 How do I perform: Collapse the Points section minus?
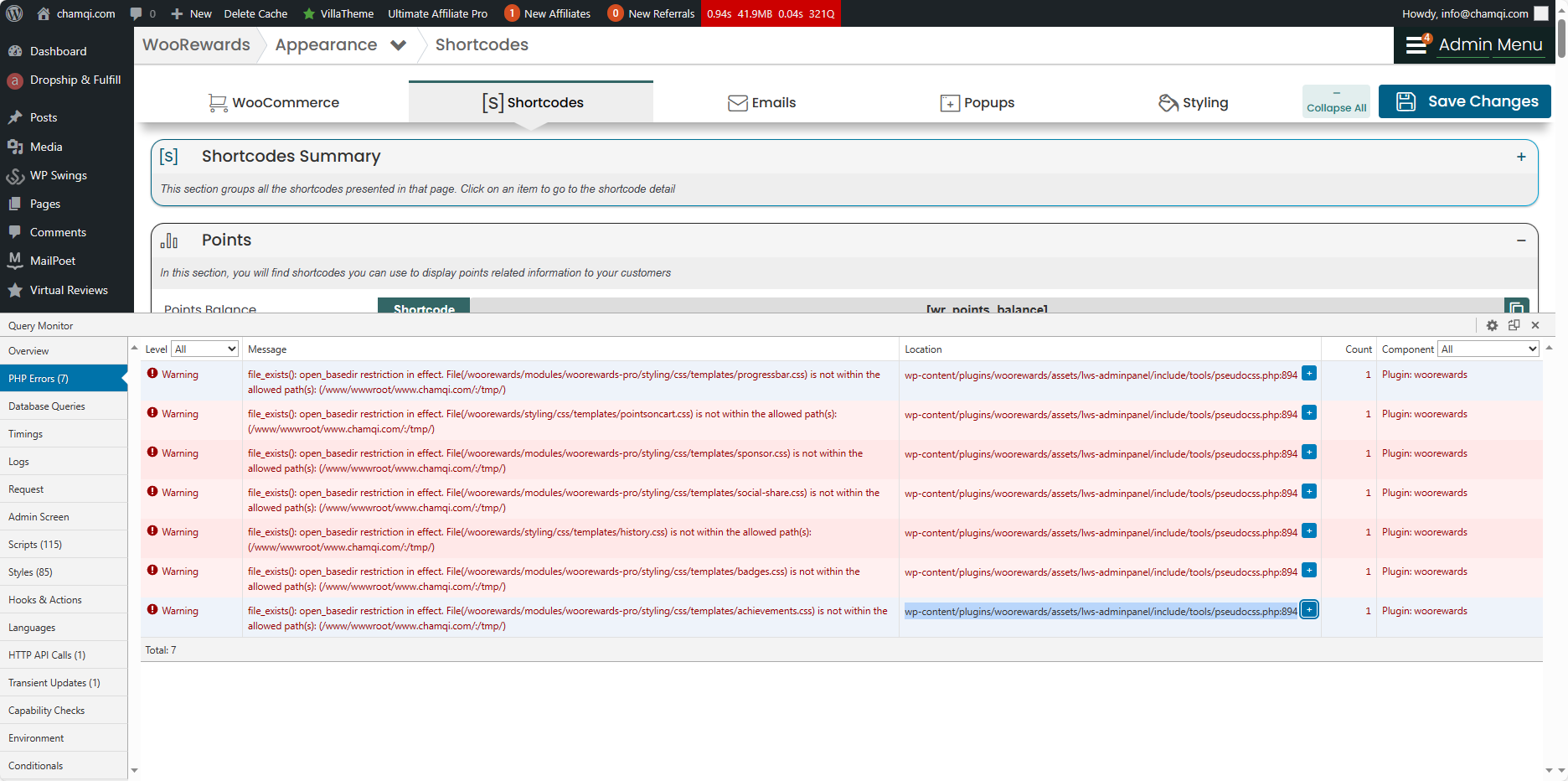point(1521,241)
